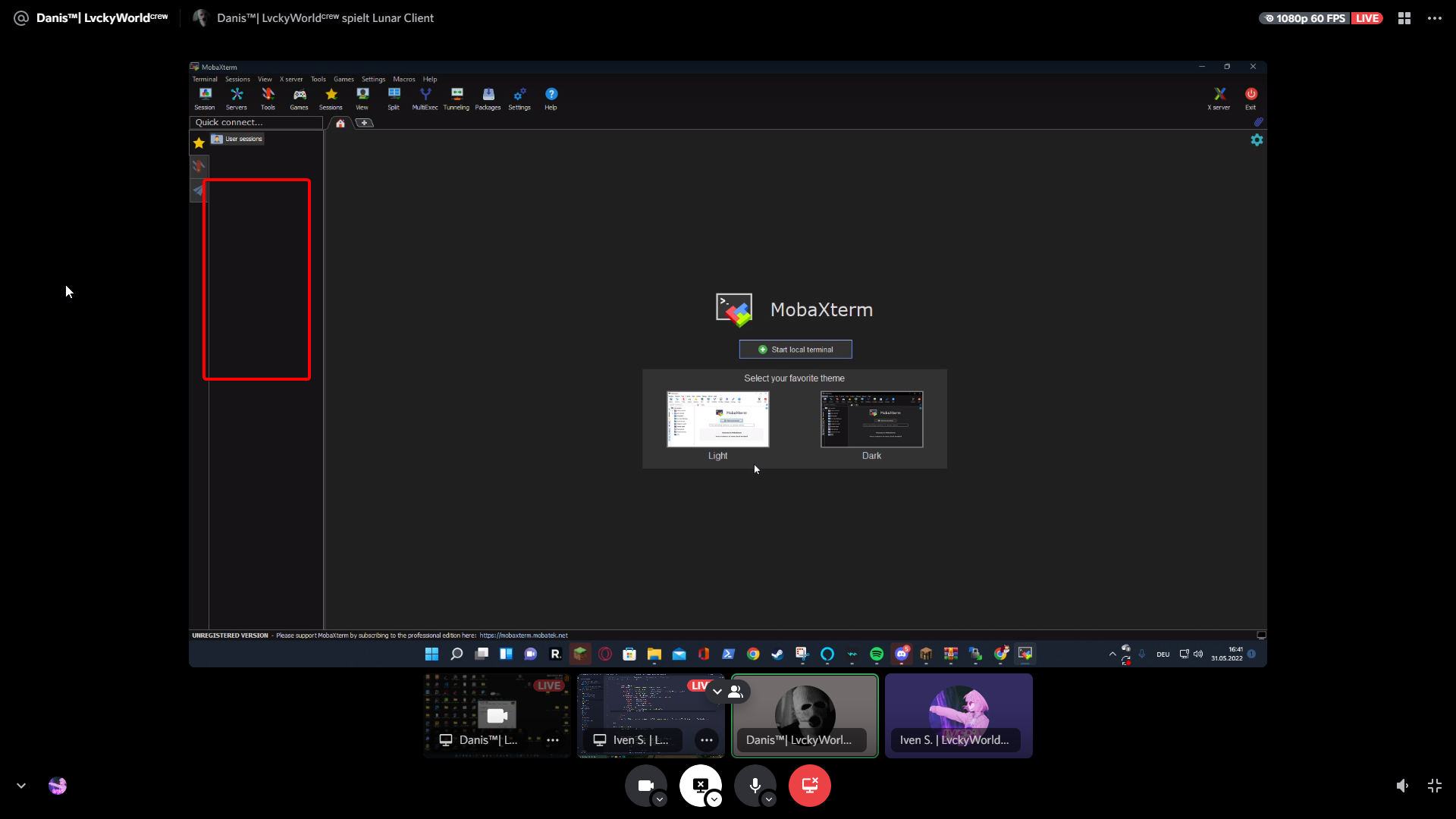Open microphone settings dropdown arrow
Image resolution: width=1456 pixels, height=819 pixels.
pos(769,799)
